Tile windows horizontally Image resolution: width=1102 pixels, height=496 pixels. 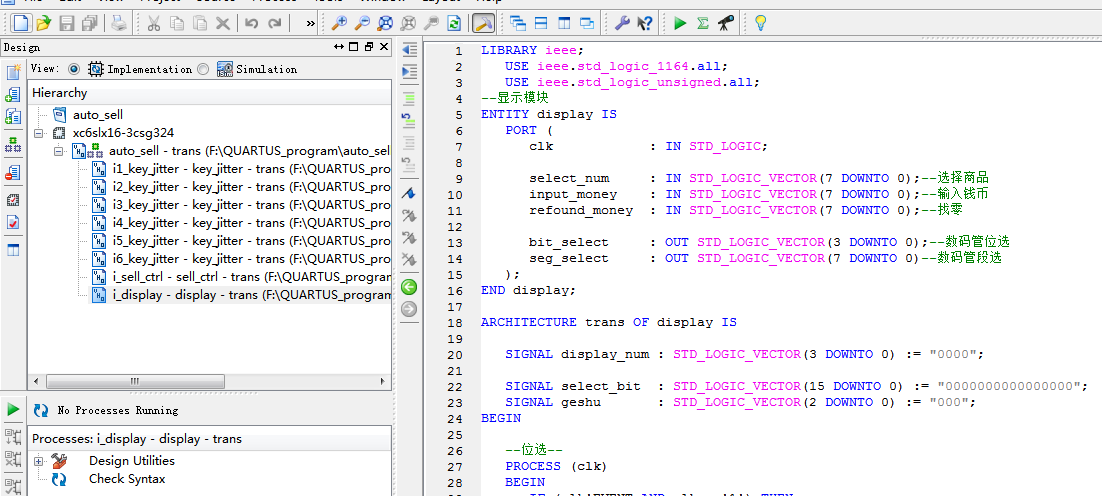coord(541,23)
